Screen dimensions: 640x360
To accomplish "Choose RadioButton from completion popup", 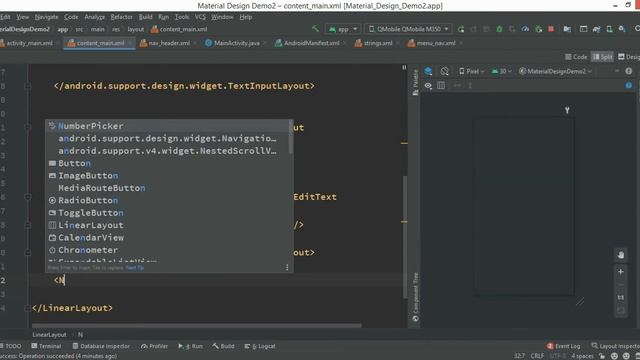I will tap(169, 200).
